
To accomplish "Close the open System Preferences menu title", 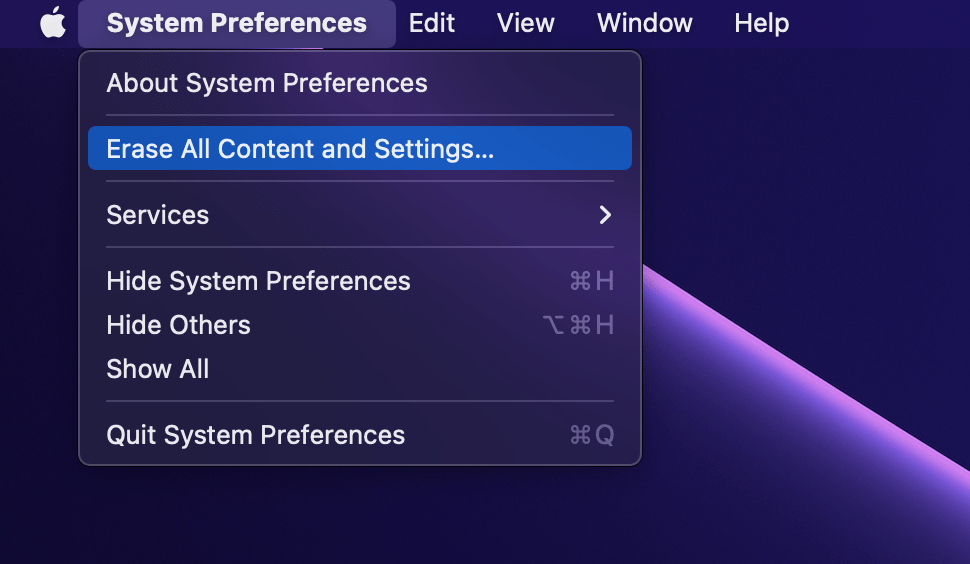I will pyautogui.click(x=237, y=24).
